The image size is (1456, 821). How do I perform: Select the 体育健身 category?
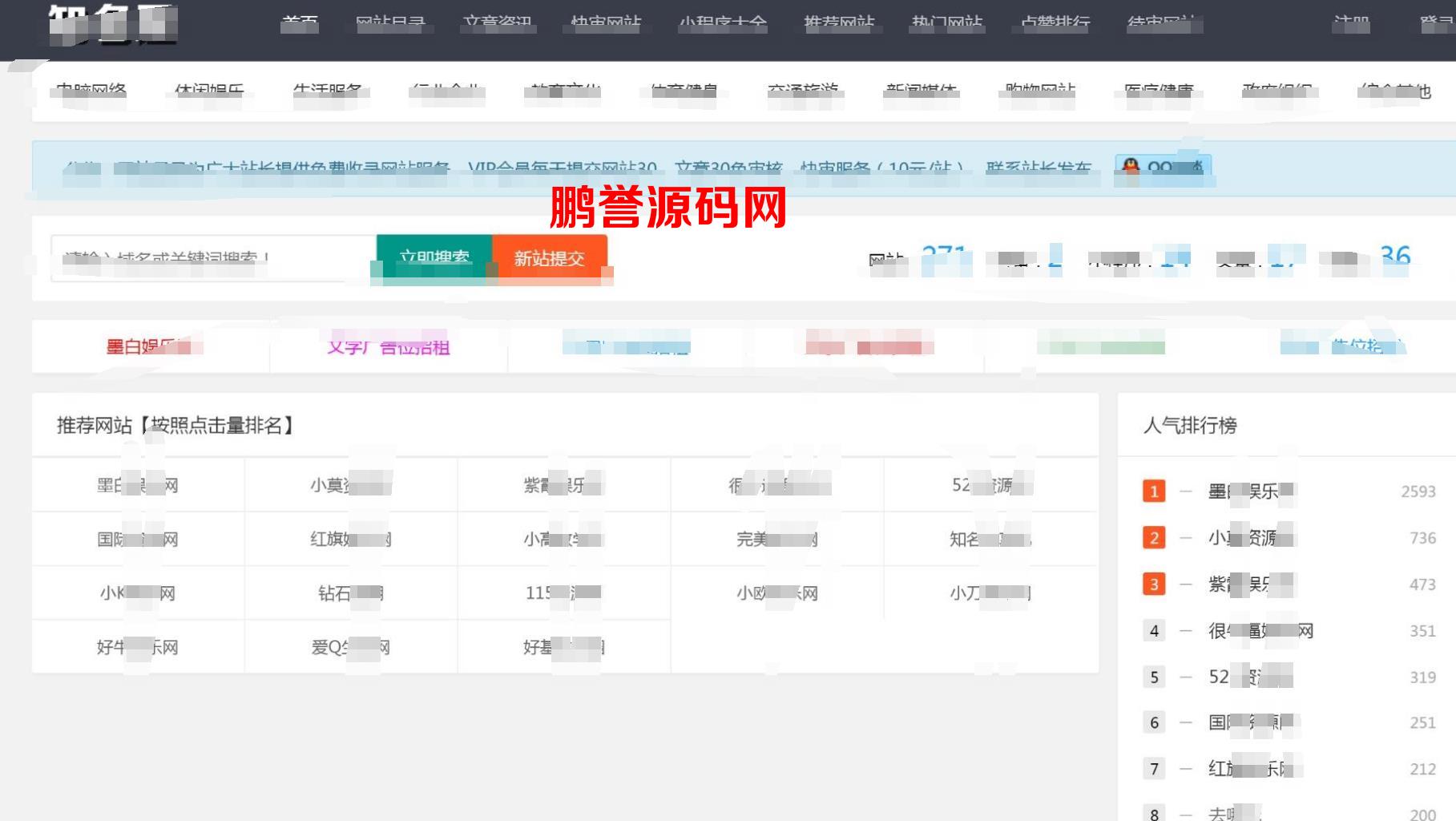684,92
